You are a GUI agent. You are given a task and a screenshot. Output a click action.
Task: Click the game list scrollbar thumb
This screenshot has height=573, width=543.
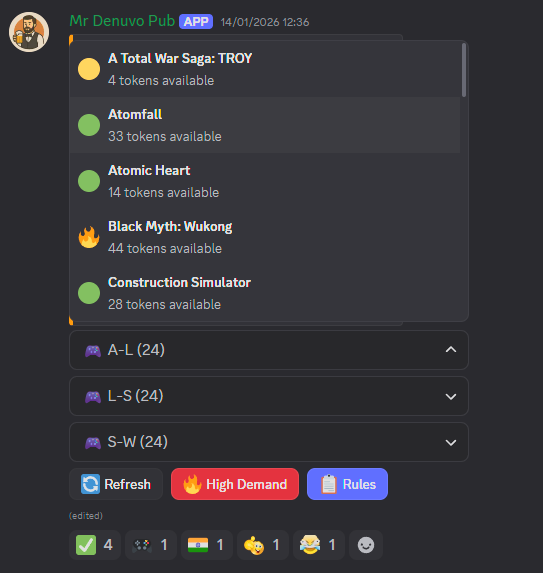click(x=464, y=70)
